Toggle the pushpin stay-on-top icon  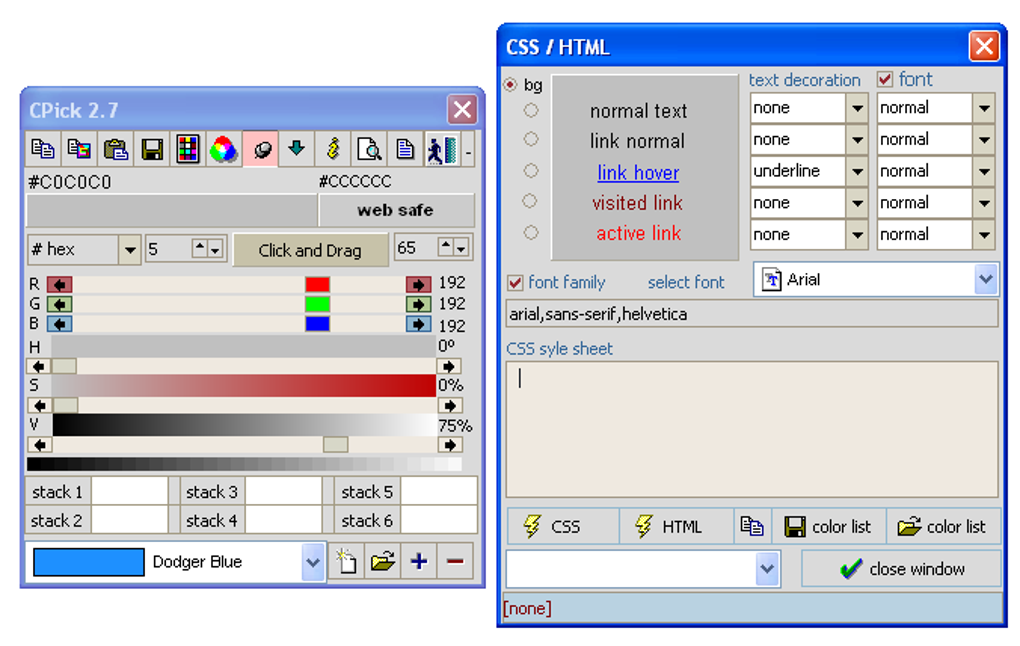(x=261, y=149)
